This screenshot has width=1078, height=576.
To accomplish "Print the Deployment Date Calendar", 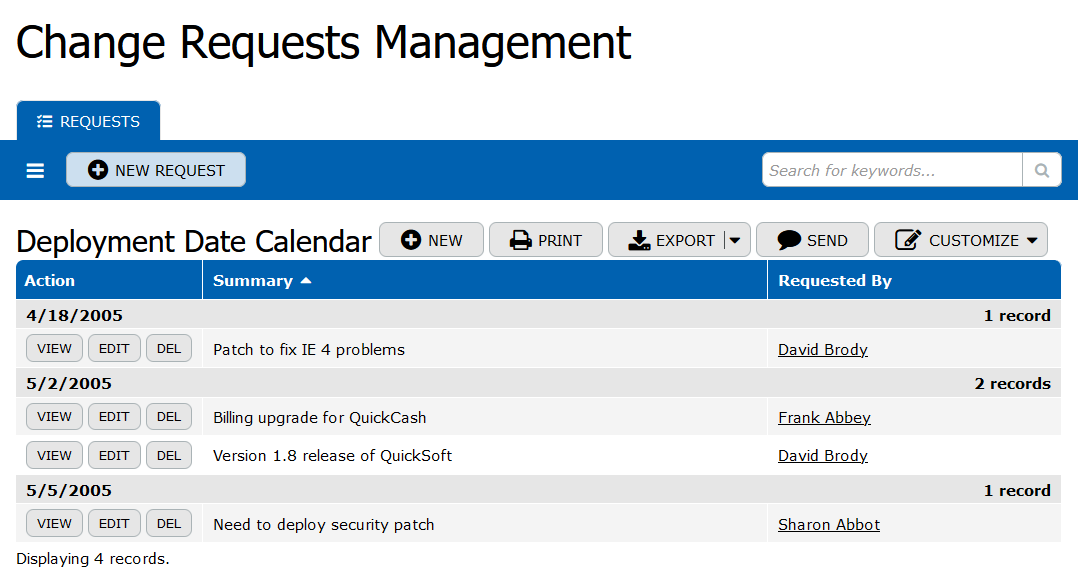I will click(545, 240).
